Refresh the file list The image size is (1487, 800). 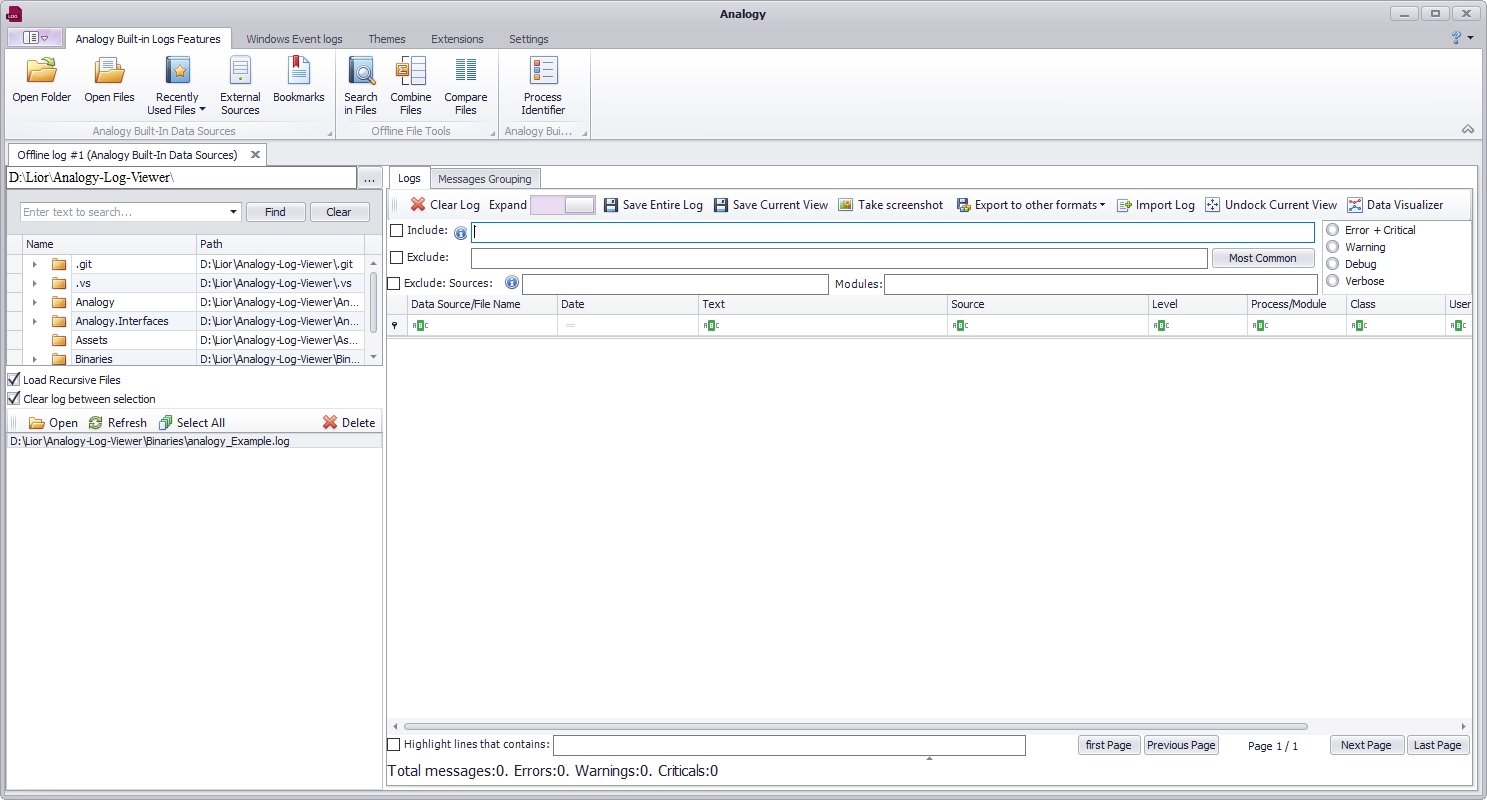click(x=117, y=423)
